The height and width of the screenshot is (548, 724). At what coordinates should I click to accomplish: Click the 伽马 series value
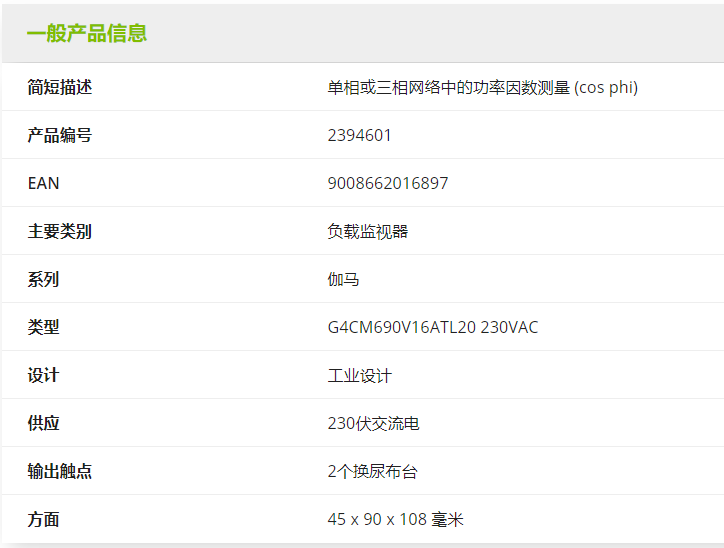coord(343,279)
